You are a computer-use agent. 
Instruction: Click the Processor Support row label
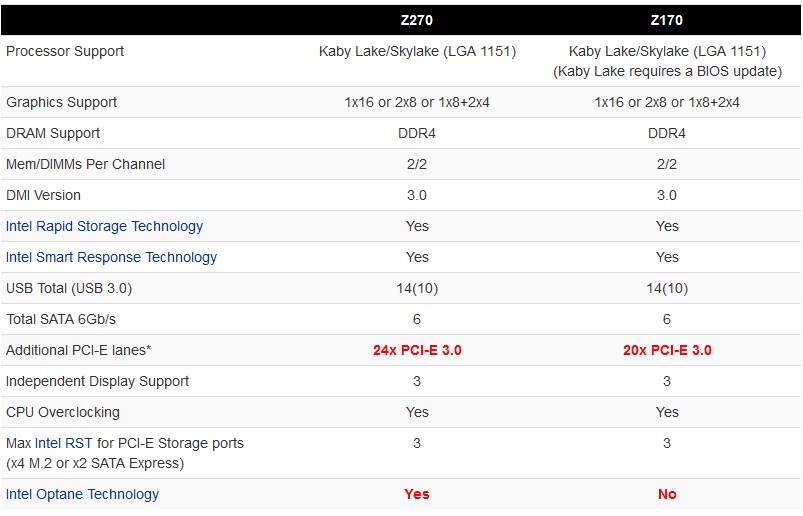[65, 51]
